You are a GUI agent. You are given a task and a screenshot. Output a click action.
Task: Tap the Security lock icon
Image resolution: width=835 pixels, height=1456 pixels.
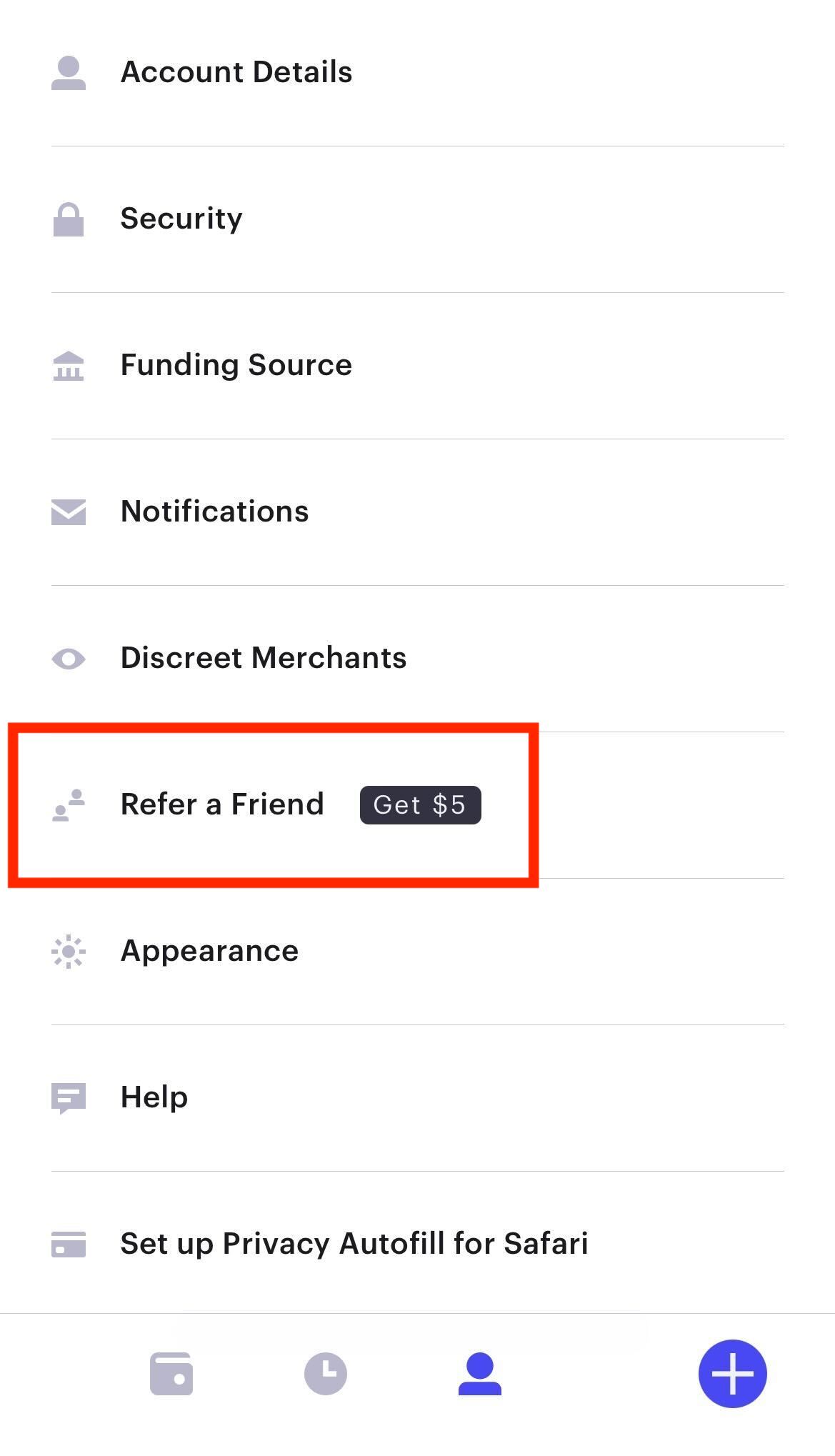[69, 219]
